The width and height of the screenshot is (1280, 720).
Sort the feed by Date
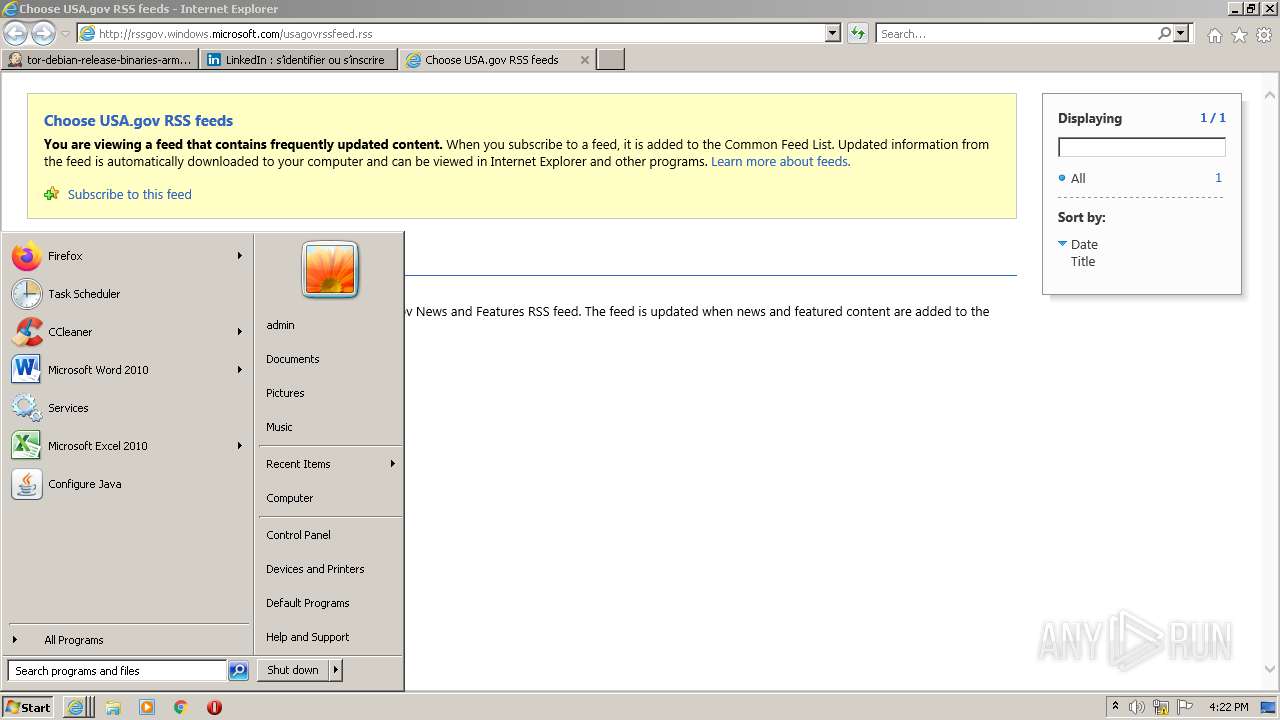point(1084,244)
